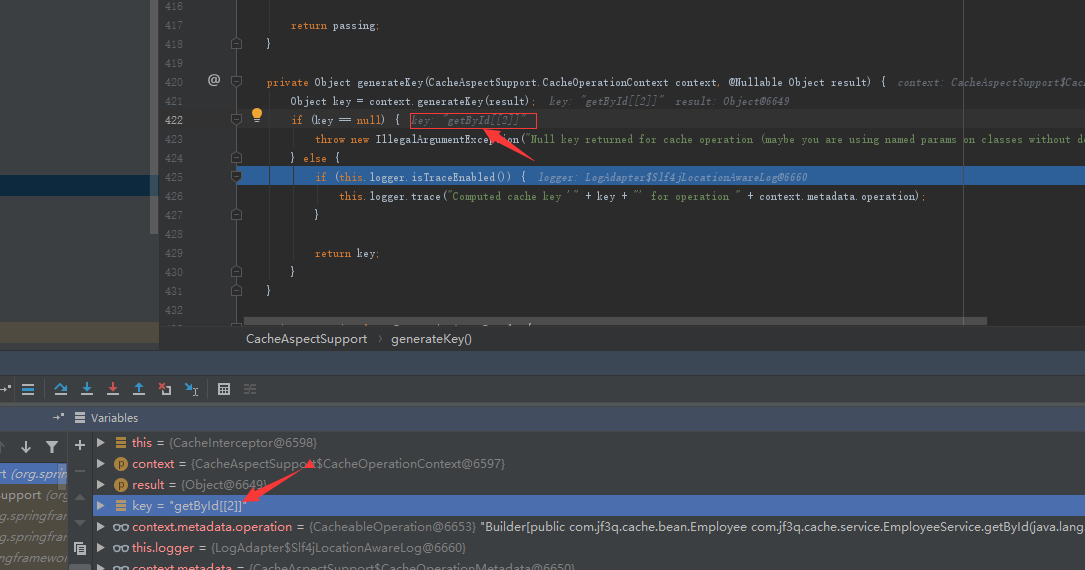Screen dimensions: 1085x570
Task: Toggle fold marker at line 425
Action: click(x=237, y=177)
